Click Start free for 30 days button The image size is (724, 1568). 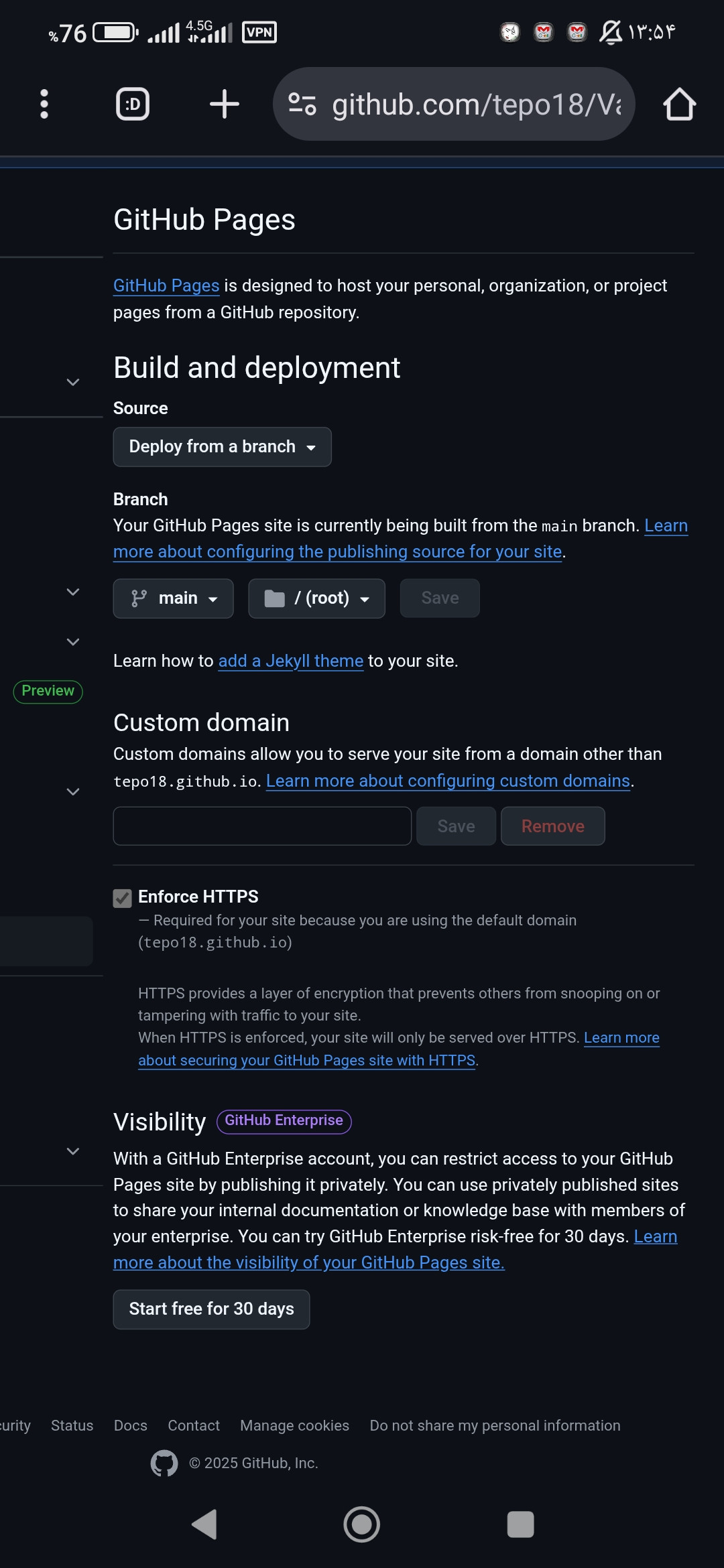tap(211, 1309)
